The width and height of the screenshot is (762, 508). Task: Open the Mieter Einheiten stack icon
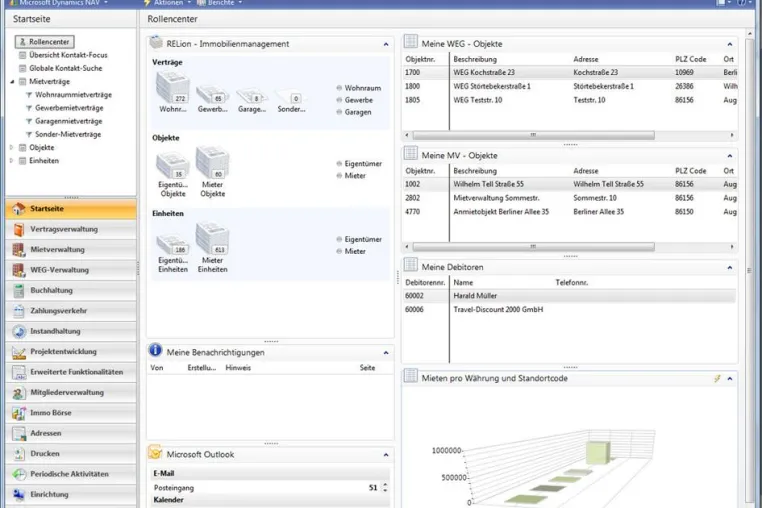pyautogui.click(x=212, y=238)
